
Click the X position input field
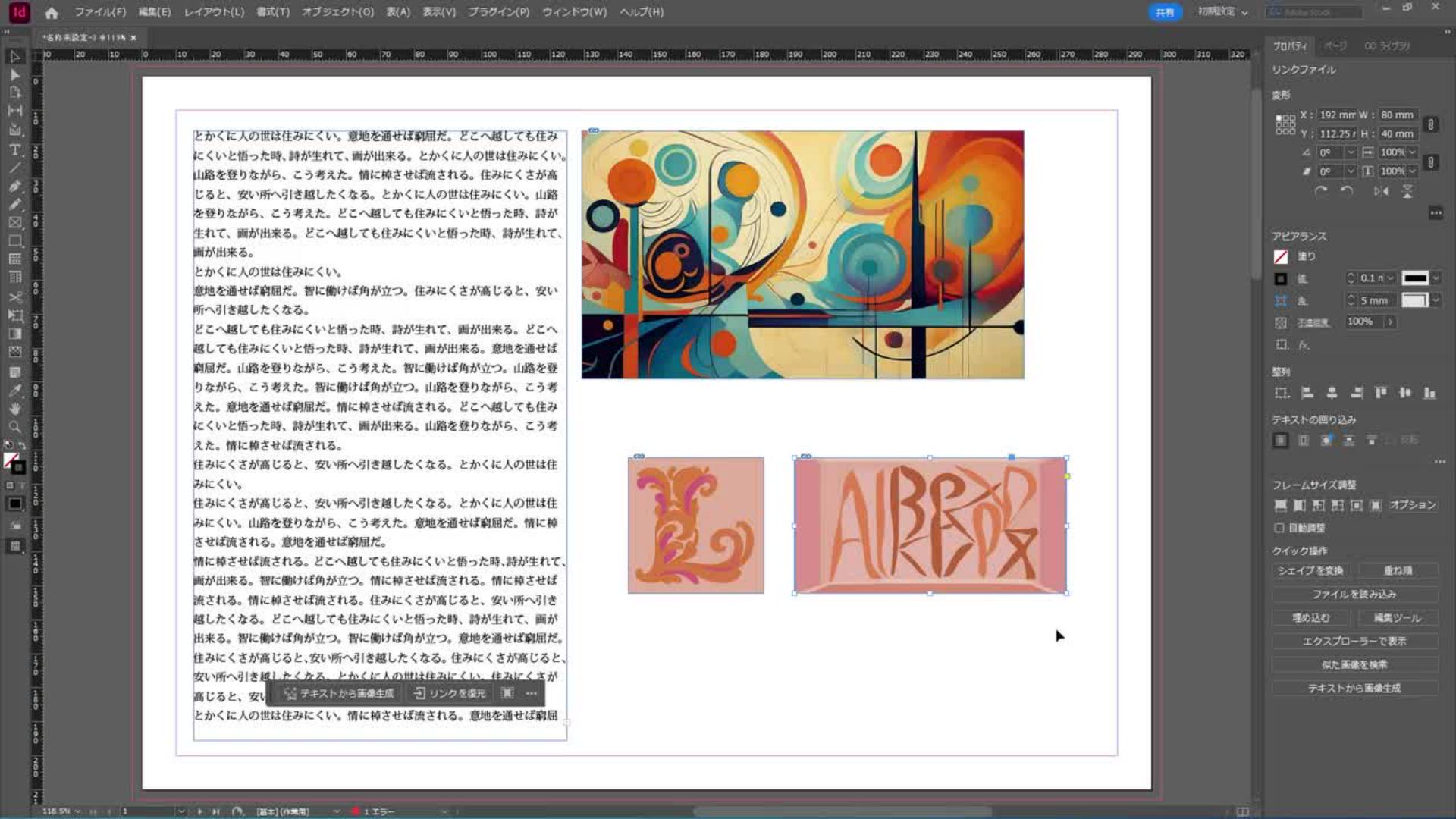tap(1337, 115)
